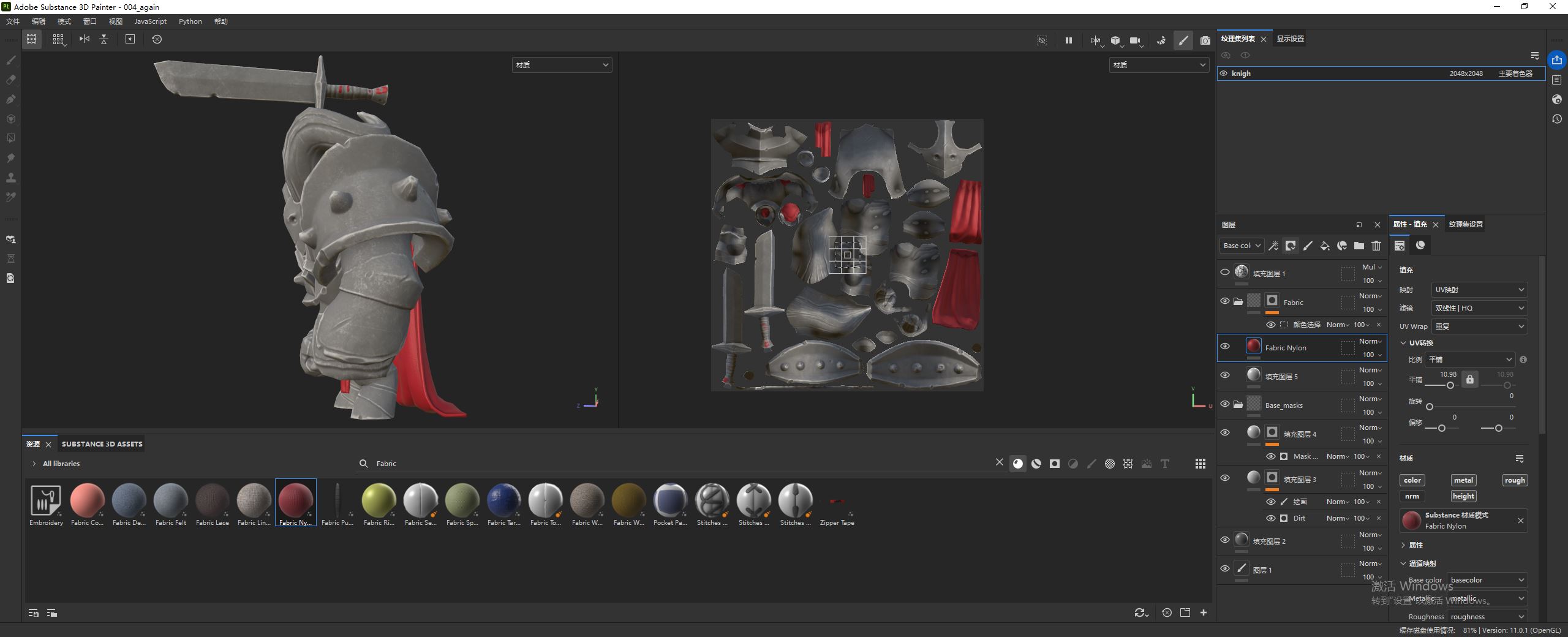Click the add folder icon in layers panel

(x=1359, y=246)
